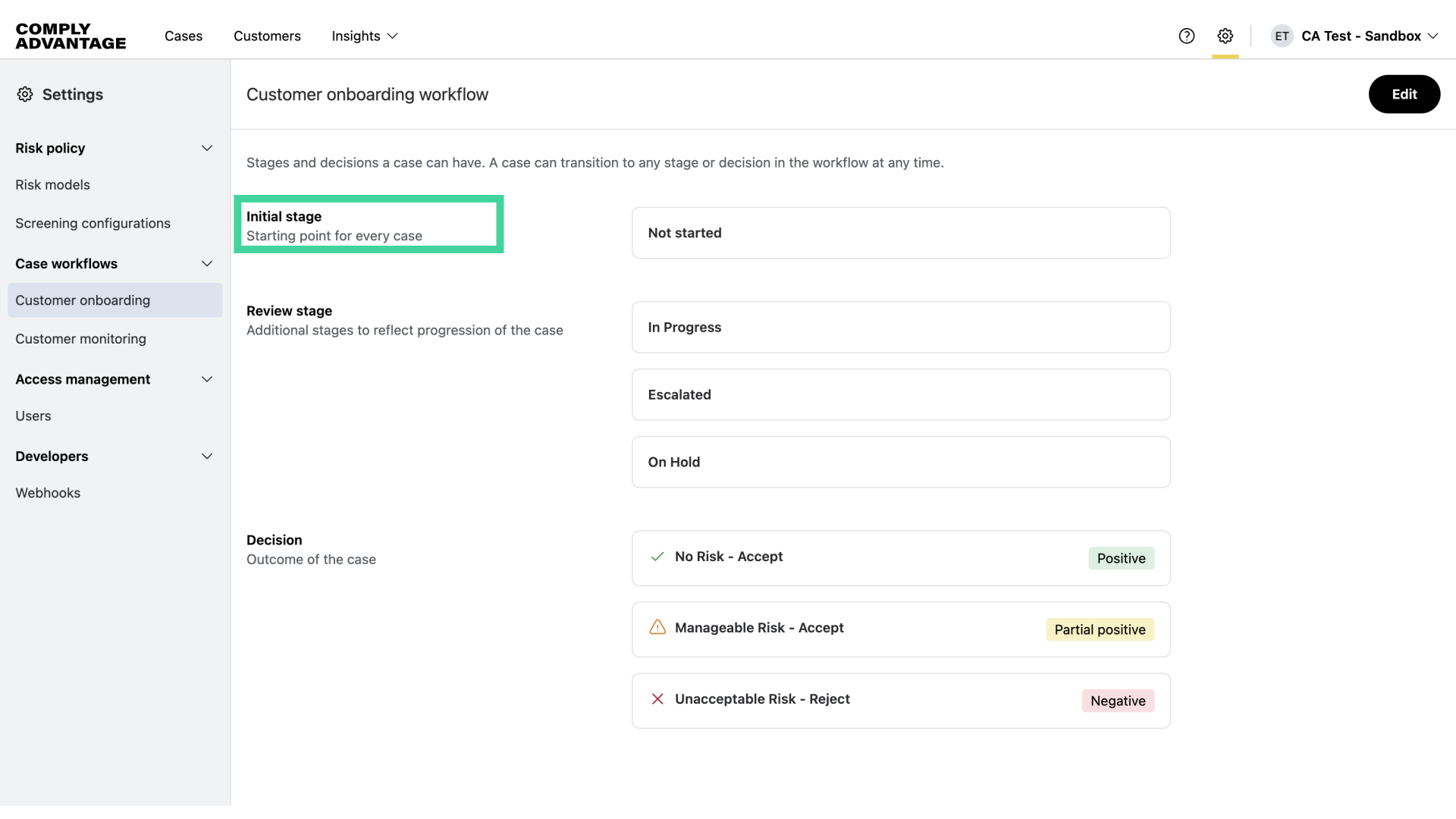1456x819 pixels.
Task: Open the help question mark icon
Action: pos(1187,36)
